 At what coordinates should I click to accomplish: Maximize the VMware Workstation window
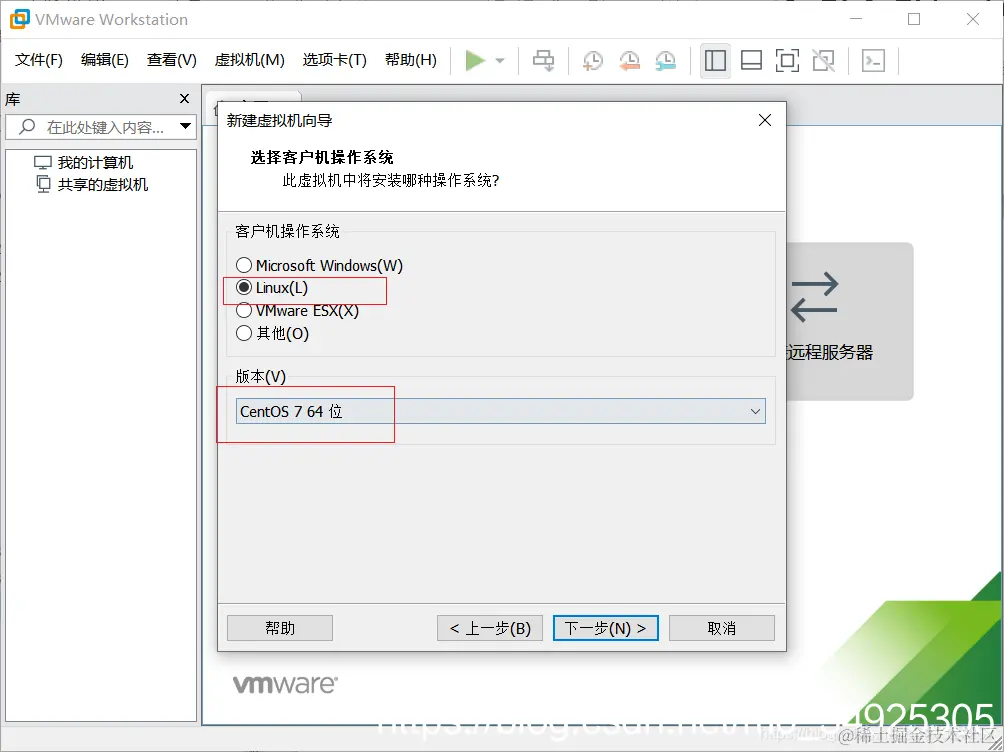pyautogui.click(x=914, y=19)
